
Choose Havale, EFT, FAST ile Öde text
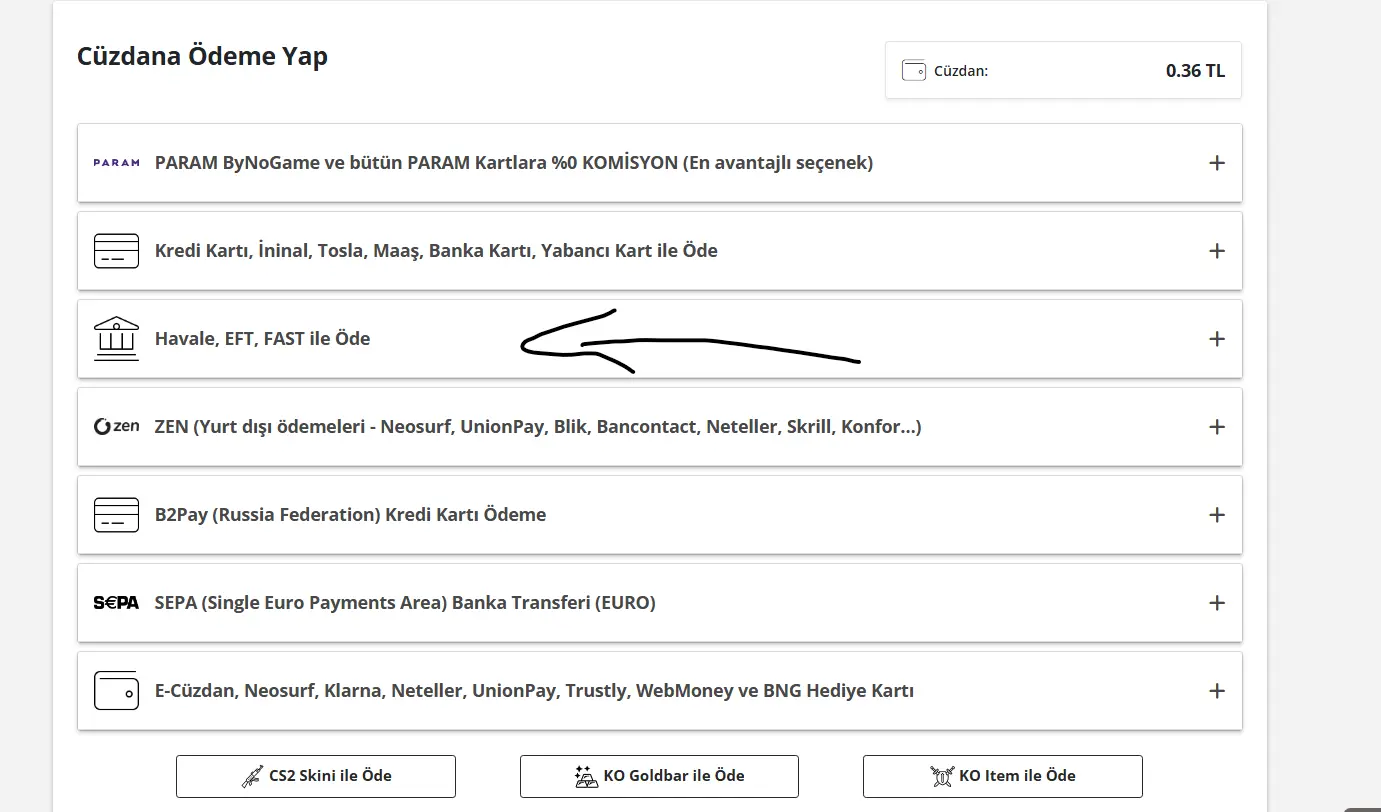tap(262, 339)
